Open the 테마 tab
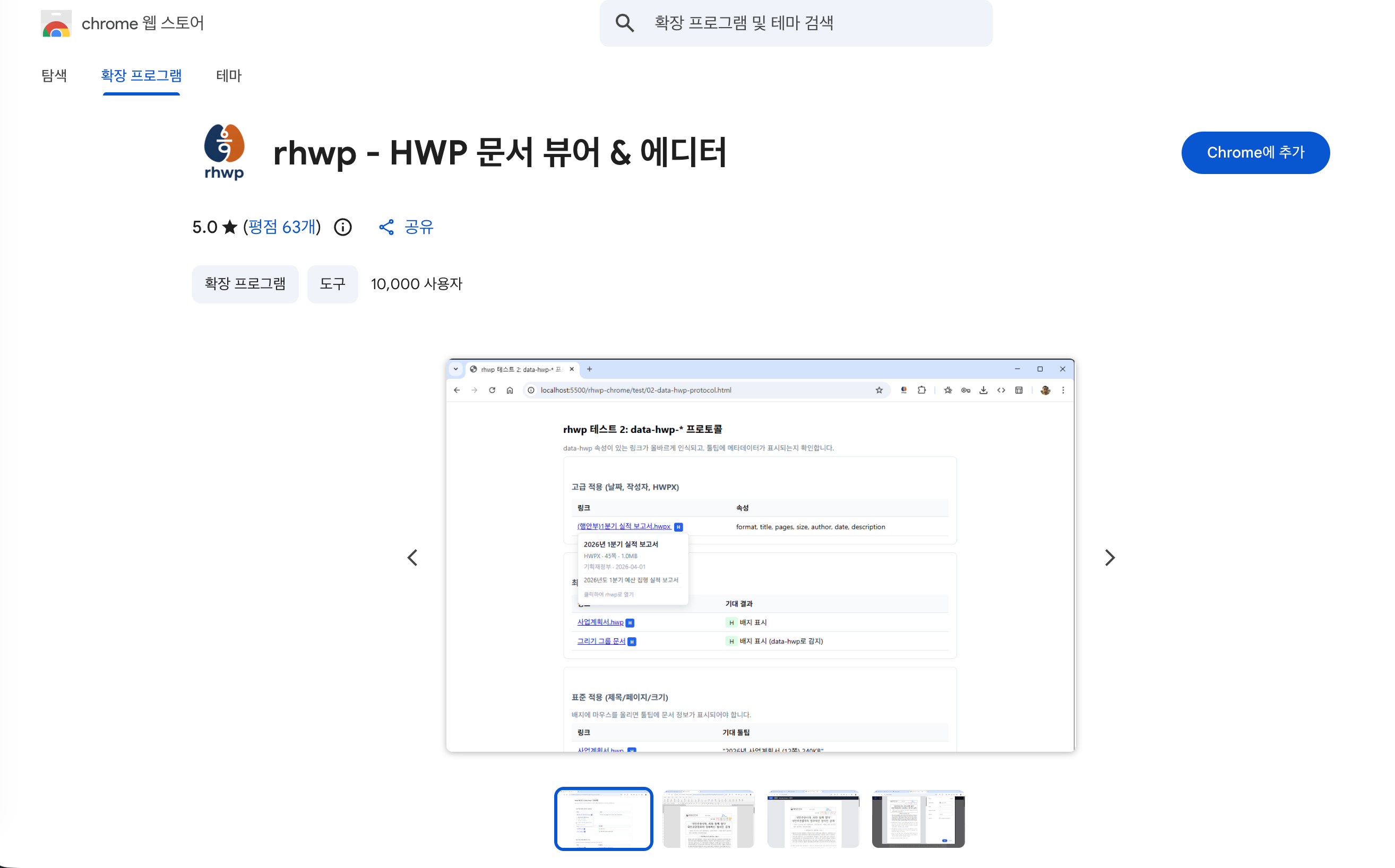 (x=229, y=75)
